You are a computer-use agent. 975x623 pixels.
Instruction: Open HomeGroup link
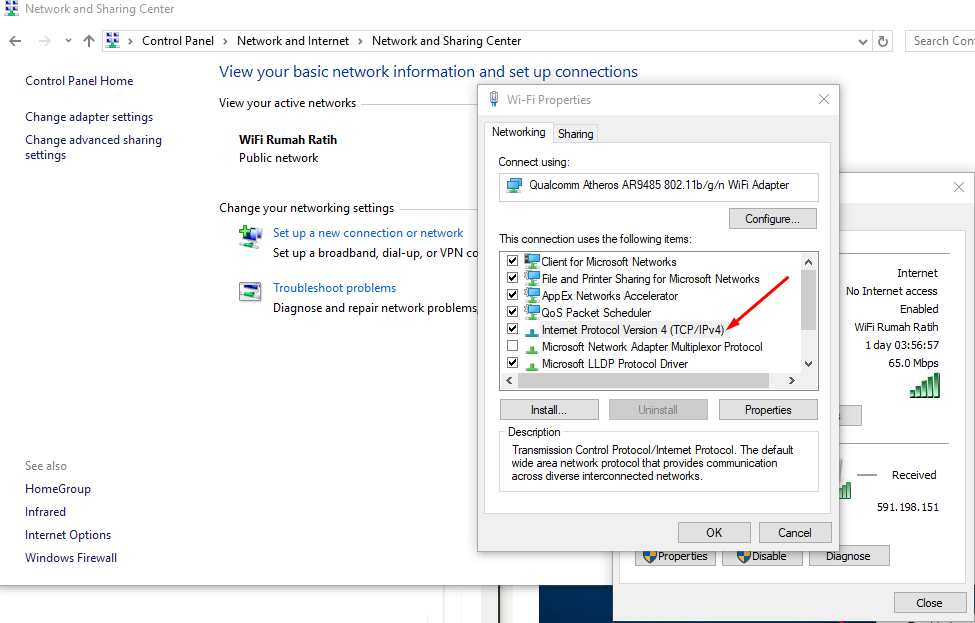(x=58, y=489)
